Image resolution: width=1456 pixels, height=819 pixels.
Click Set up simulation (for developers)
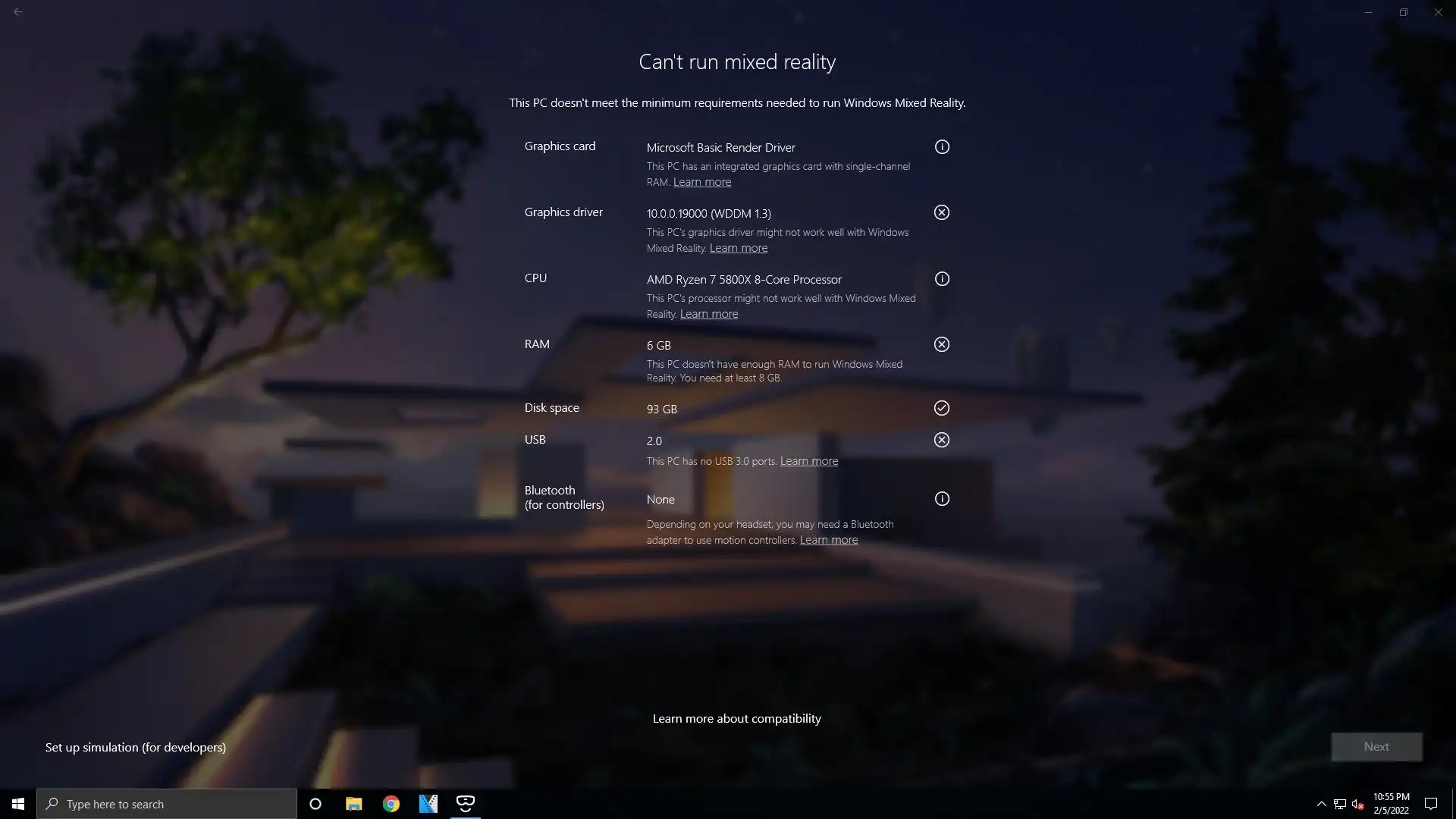click(136, 747)
